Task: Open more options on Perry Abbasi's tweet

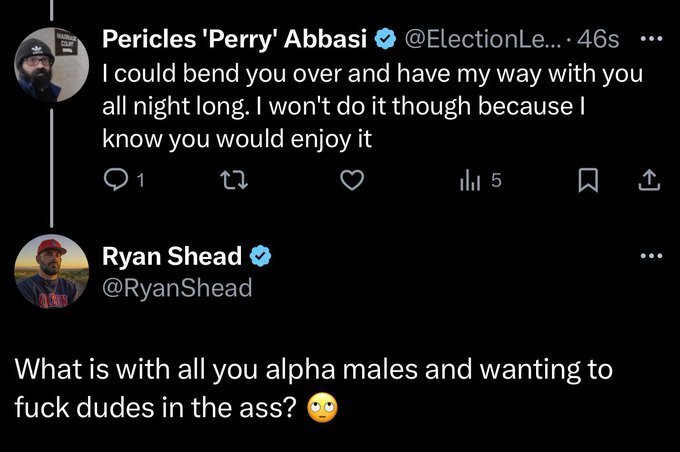Action: click(650, 40)
